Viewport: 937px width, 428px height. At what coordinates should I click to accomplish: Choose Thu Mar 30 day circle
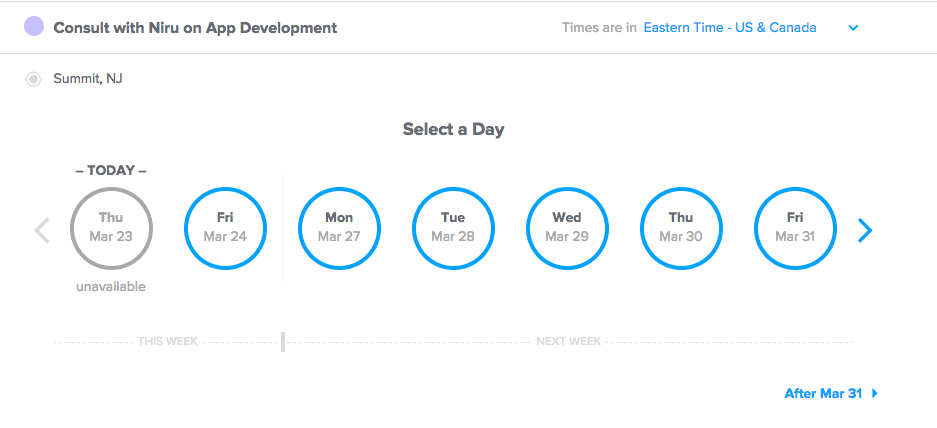(x=681, y=228)
